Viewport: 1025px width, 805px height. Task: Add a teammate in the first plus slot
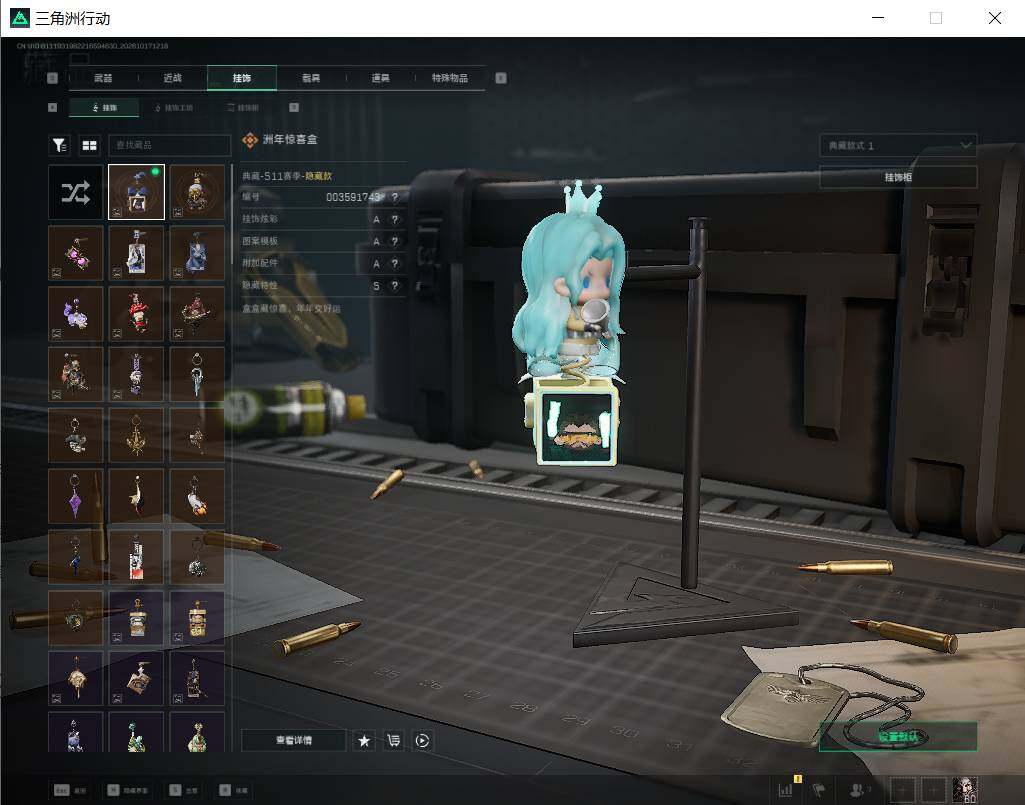pyautogui.click(x=902, y=790)
